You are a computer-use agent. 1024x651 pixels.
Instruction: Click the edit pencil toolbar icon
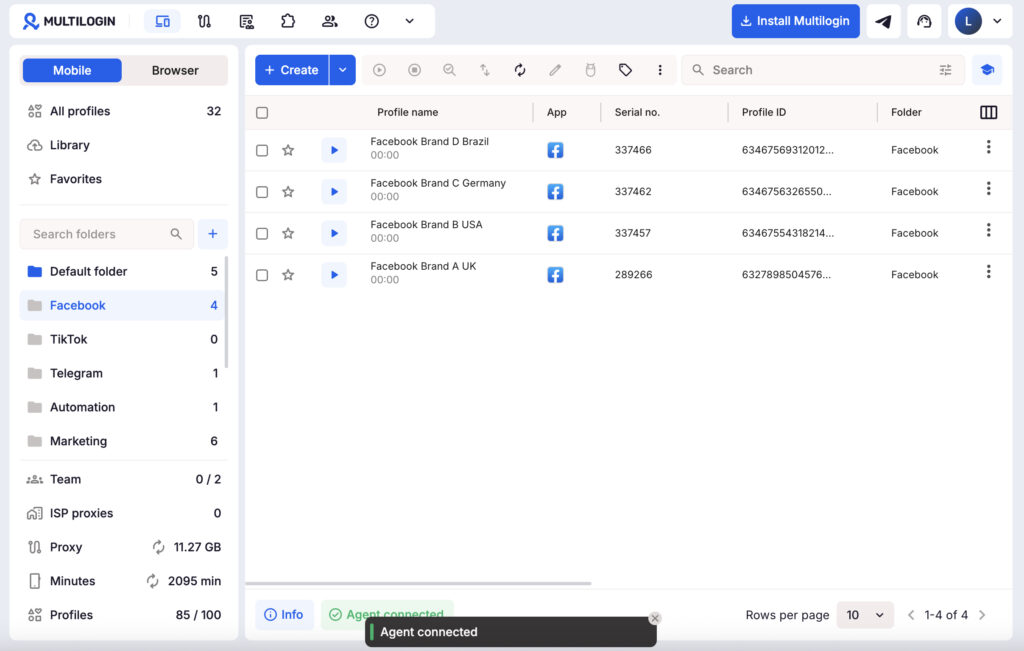(555, 70)
